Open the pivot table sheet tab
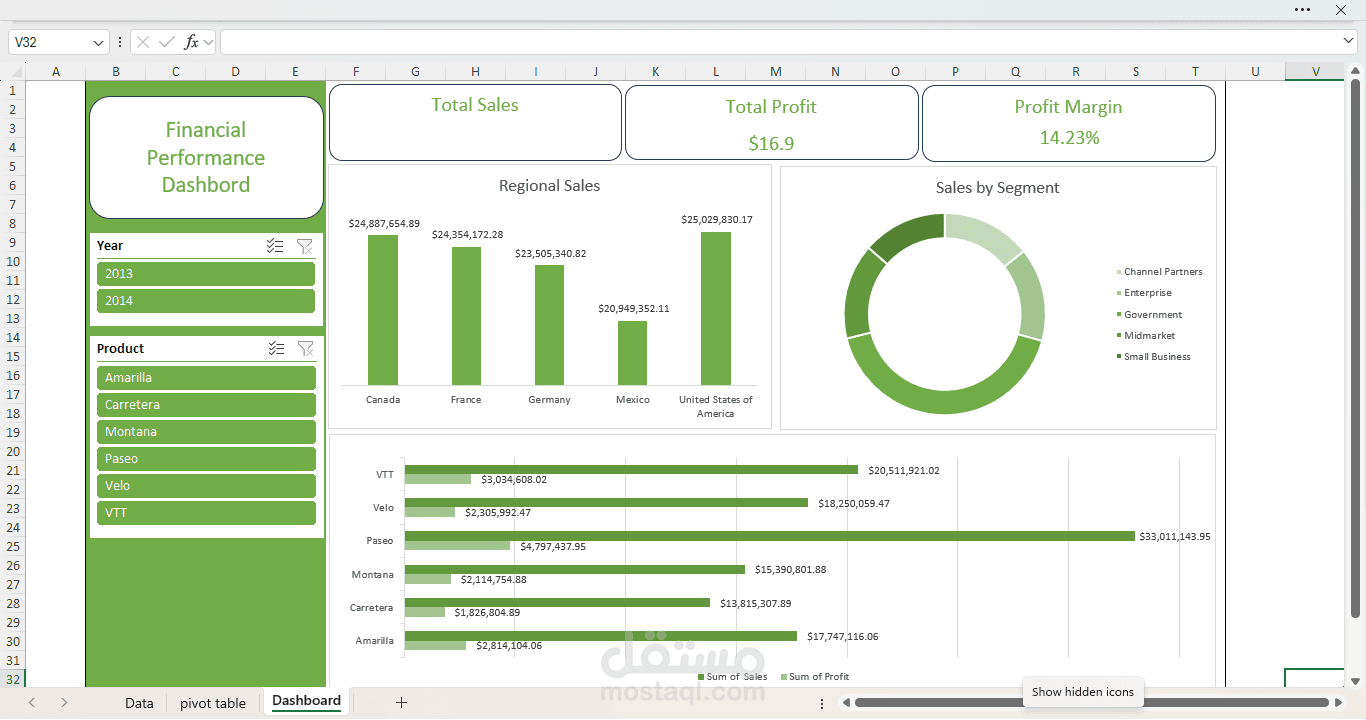This screenshot has width=1366, height=720. pyautogui.click(x=212, y=703)
